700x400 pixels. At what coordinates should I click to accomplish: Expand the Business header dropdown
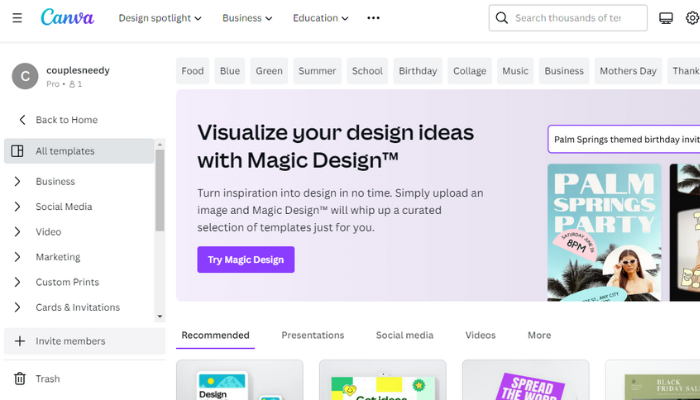click(x=247, y=18)
